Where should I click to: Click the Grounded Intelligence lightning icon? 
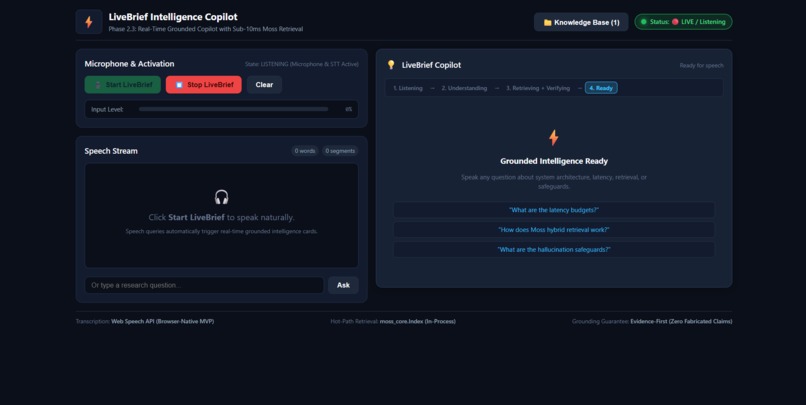[x=554, y=138]
